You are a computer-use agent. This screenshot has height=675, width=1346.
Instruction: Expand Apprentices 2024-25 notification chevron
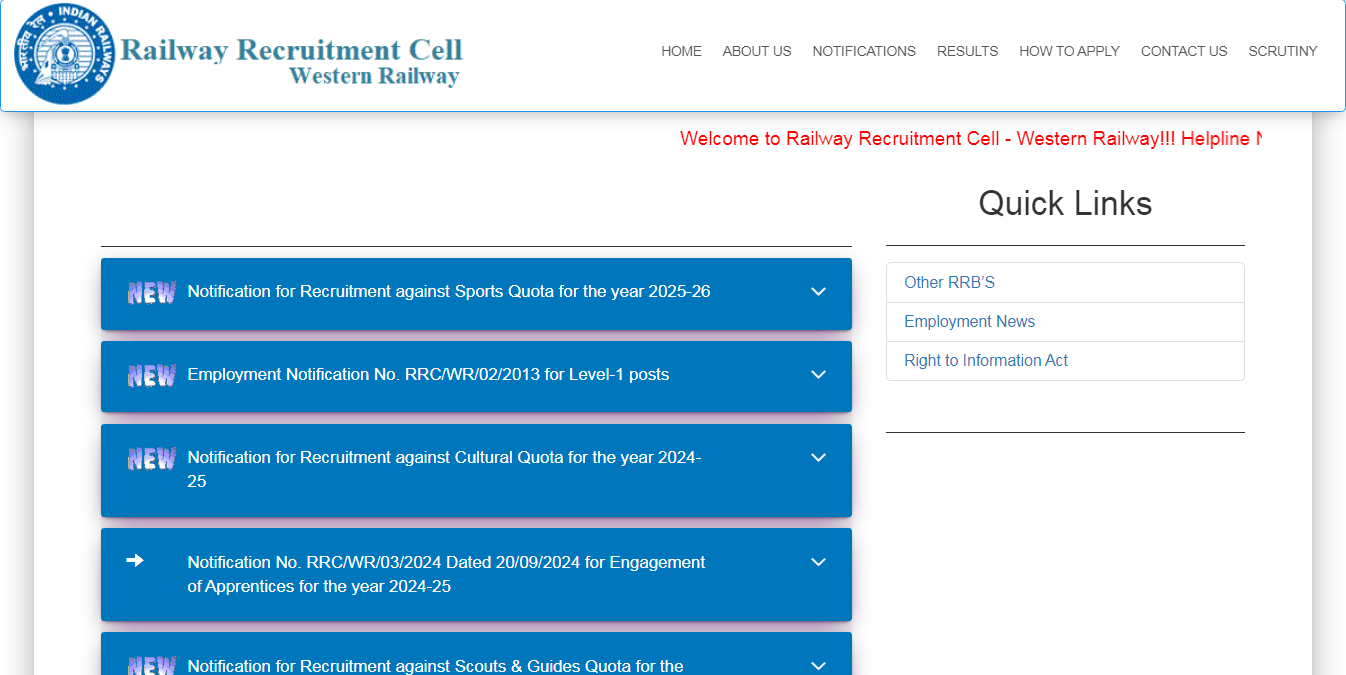pos(818,562)
